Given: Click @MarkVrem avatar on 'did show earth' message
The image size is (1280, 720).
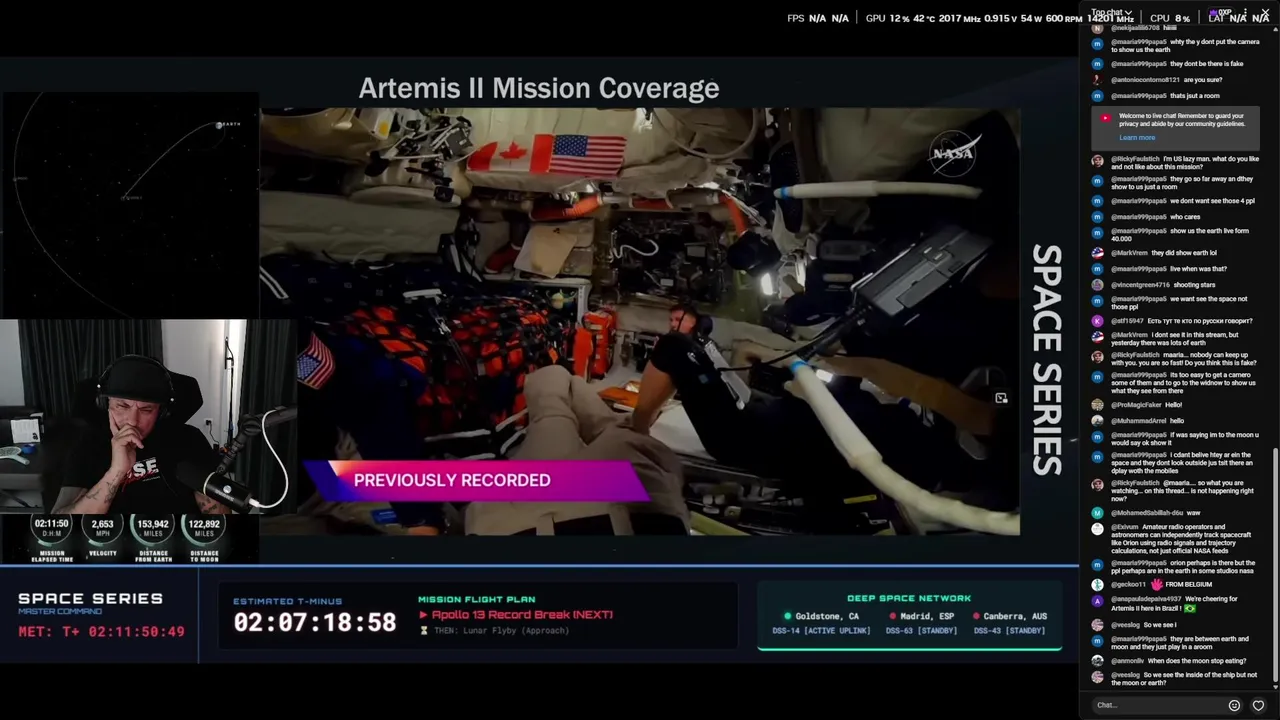Looking at the screenshot, I should coord(1097,253).
